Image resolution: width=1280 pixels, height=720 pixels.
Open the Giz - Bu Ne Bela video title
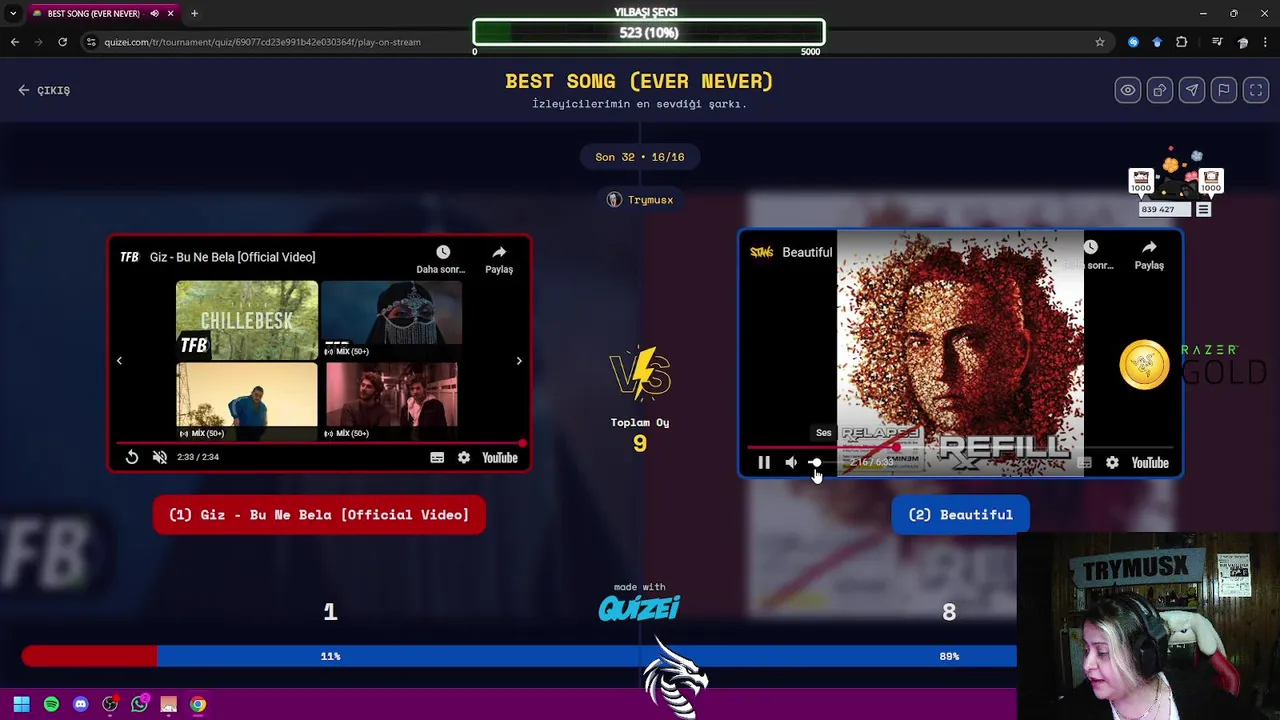(232, 257)
